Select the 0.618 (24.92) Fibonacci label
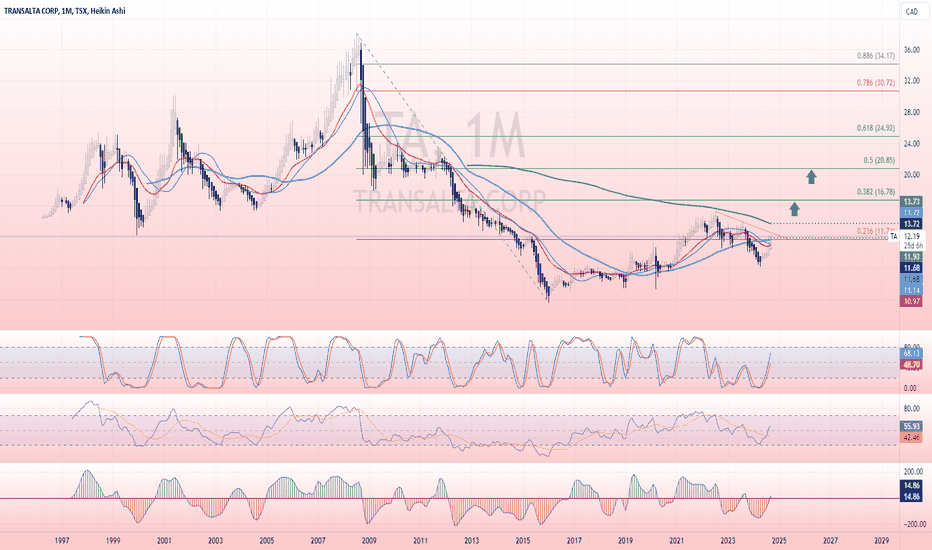This screenshot has width=932, height=550. tap(876, 128)
